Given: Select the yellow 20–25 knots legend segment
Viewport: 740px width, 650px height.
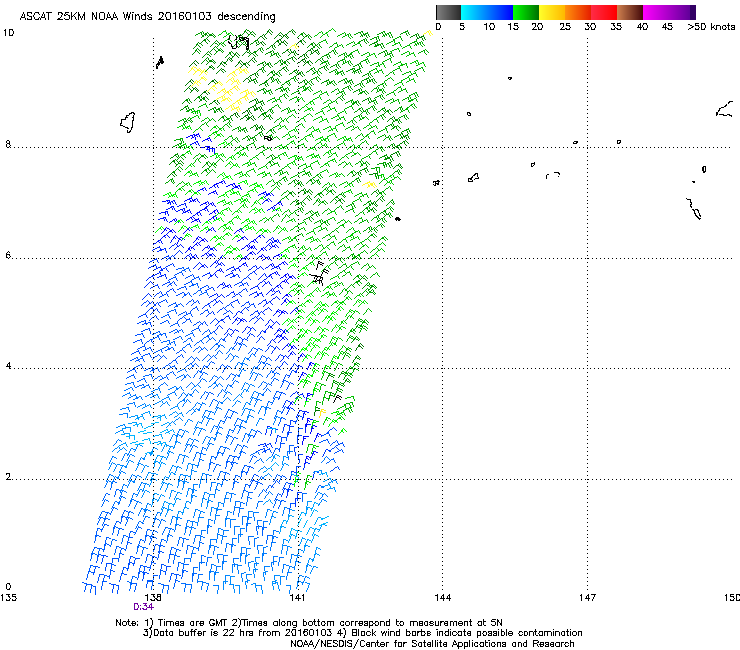Looking at the screenshot, I should pos(552,12).
